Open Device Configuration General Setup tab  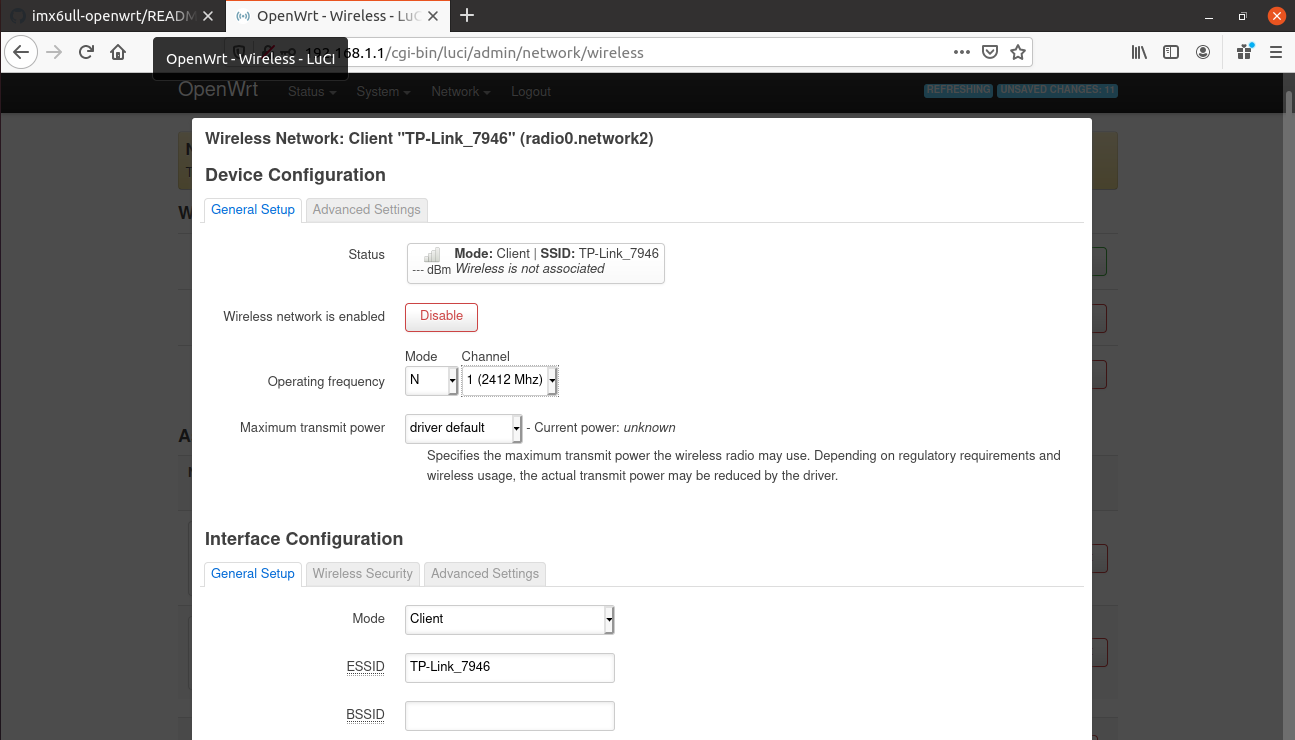coord(253,209)
